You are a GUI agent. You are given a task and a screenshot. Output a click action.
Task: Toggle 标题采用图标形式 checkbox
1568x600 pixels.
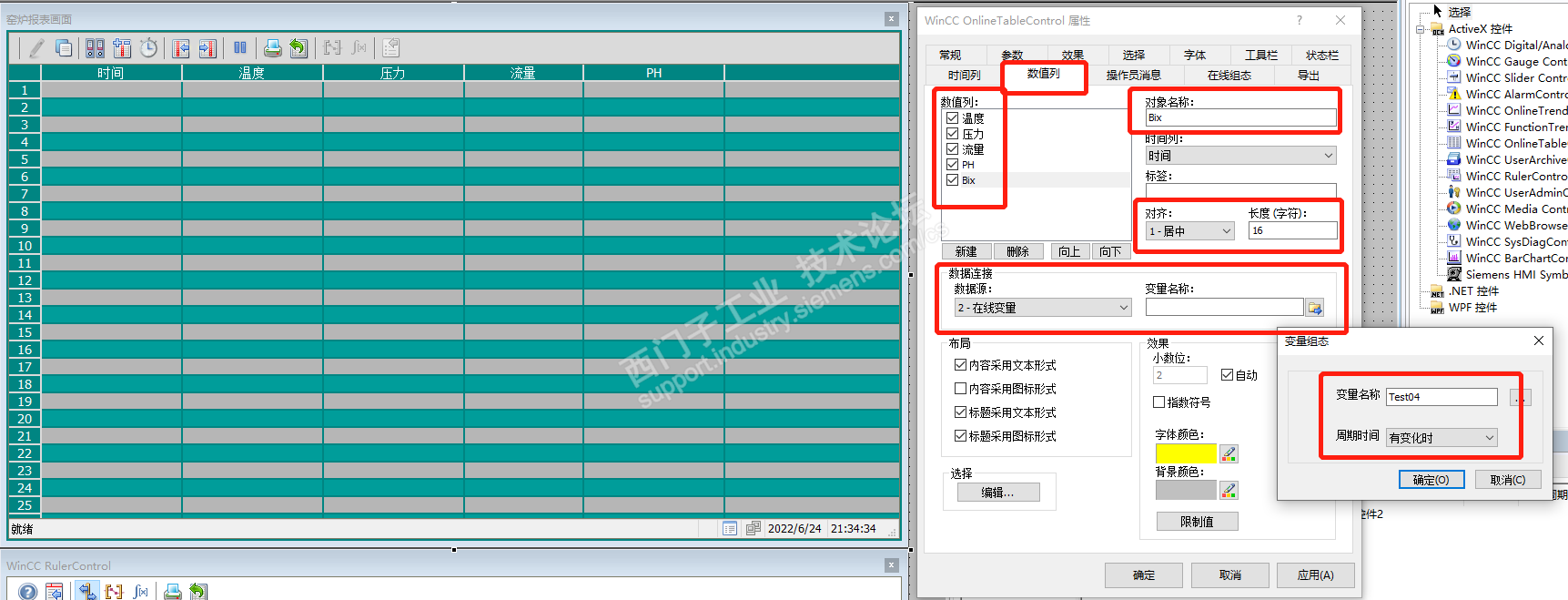point(960,436)
